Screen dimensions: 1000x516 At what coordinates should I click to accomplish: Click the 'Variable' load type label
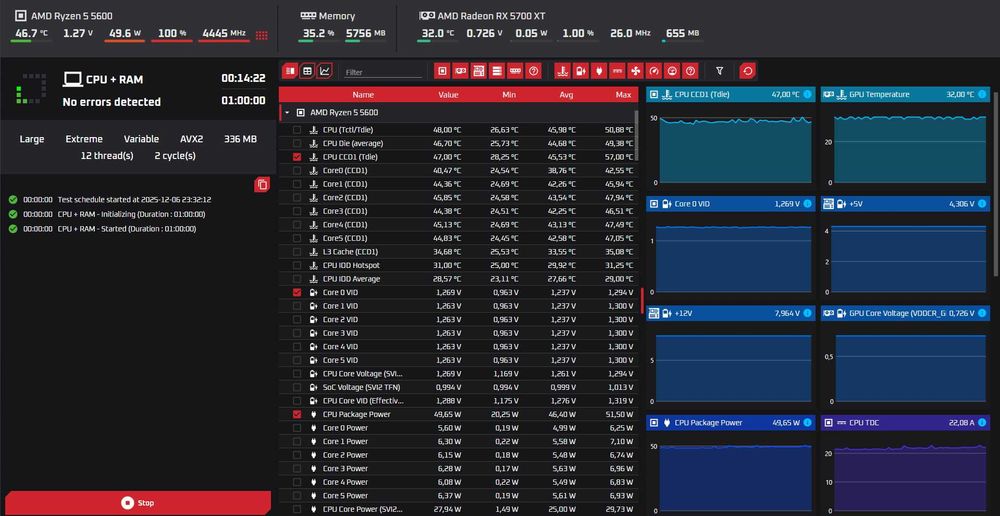pyautogui.click(x=142, y=139)
